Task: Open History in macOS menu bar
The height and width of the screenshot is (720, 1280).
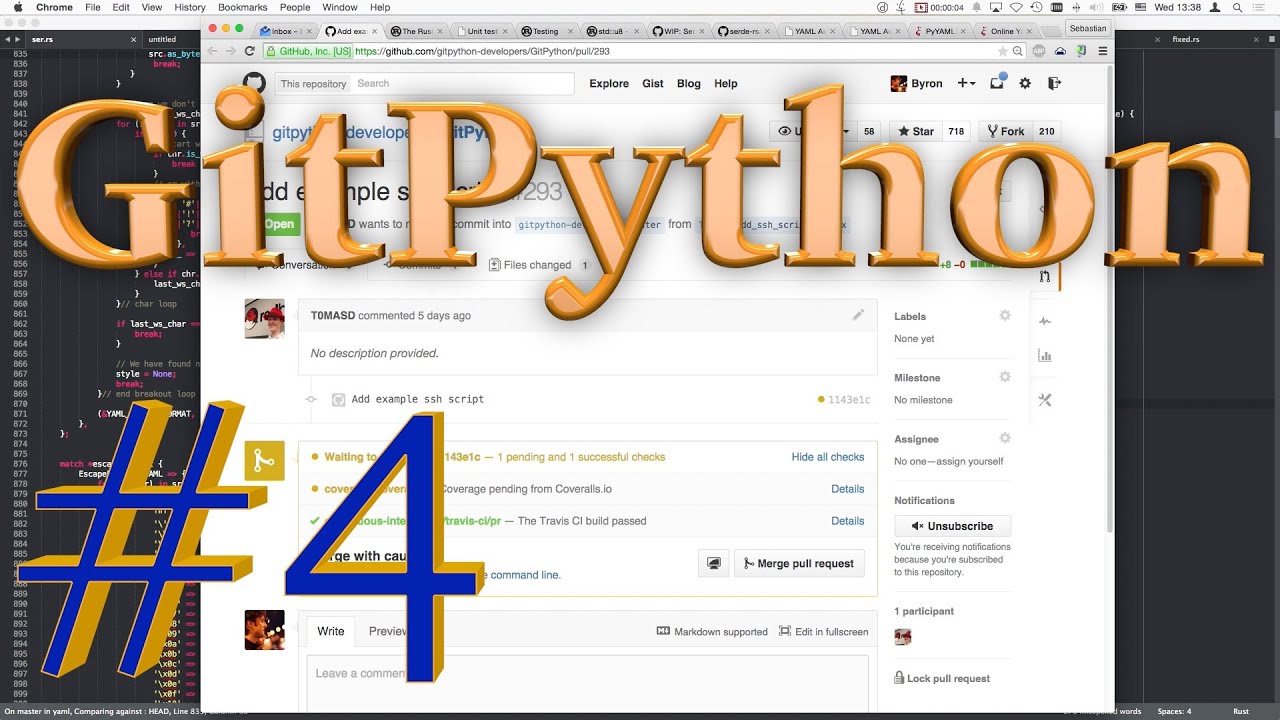Action: coord(190,7)
